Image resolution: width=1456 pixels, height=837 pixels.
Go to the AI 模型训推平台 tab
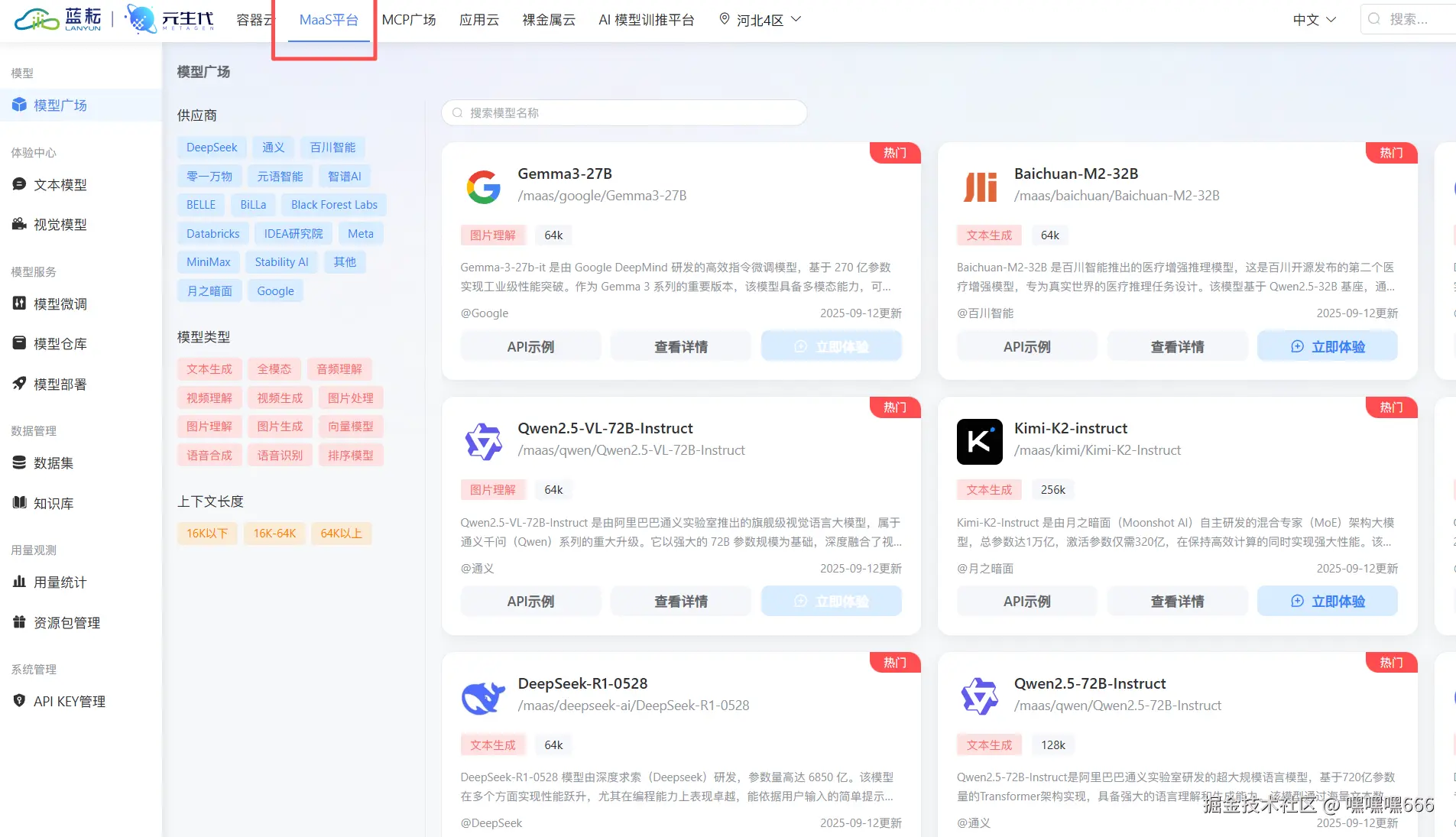tap(647, 20)
